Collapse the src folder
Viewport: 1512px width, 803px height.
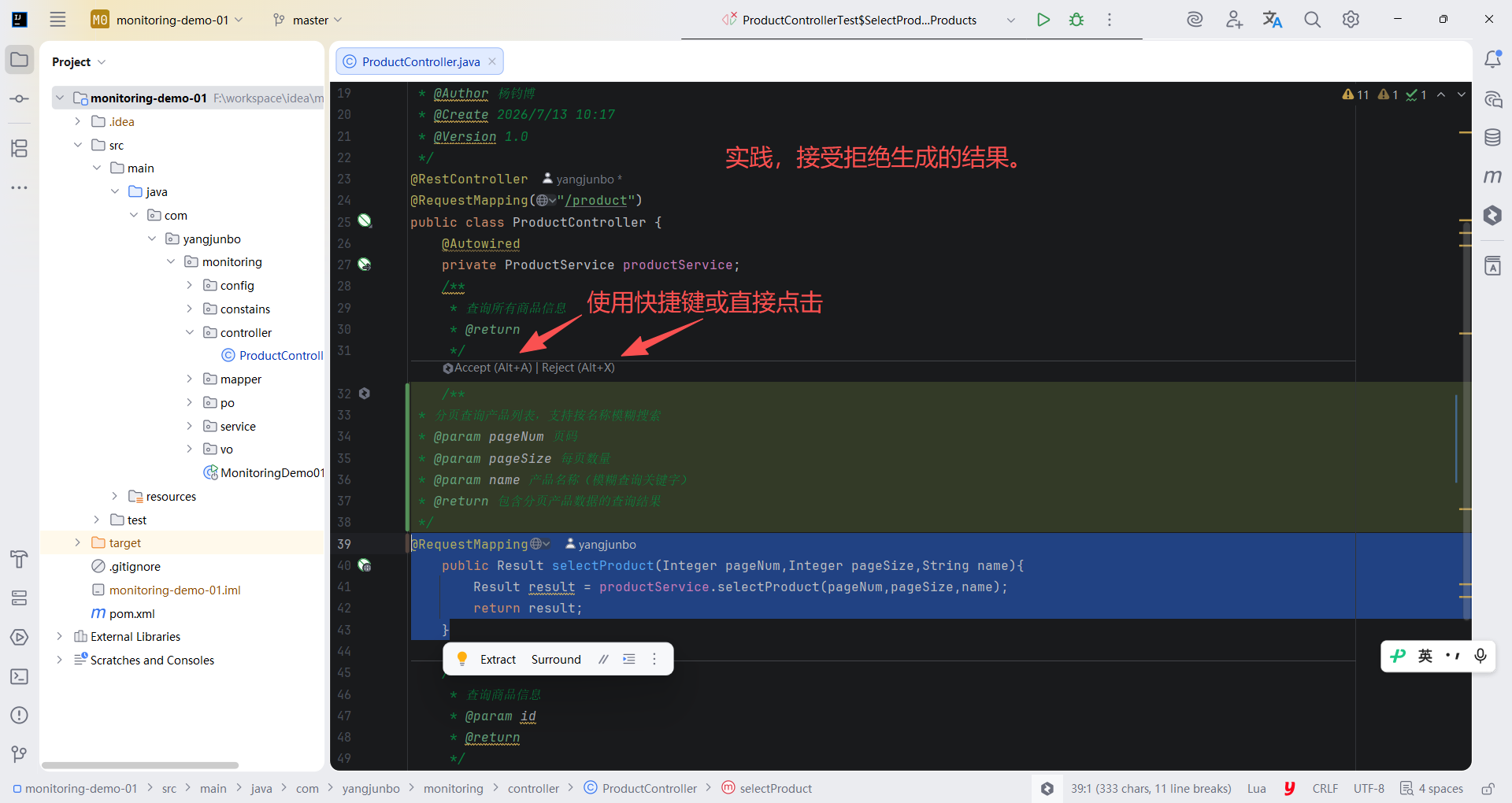77,145
